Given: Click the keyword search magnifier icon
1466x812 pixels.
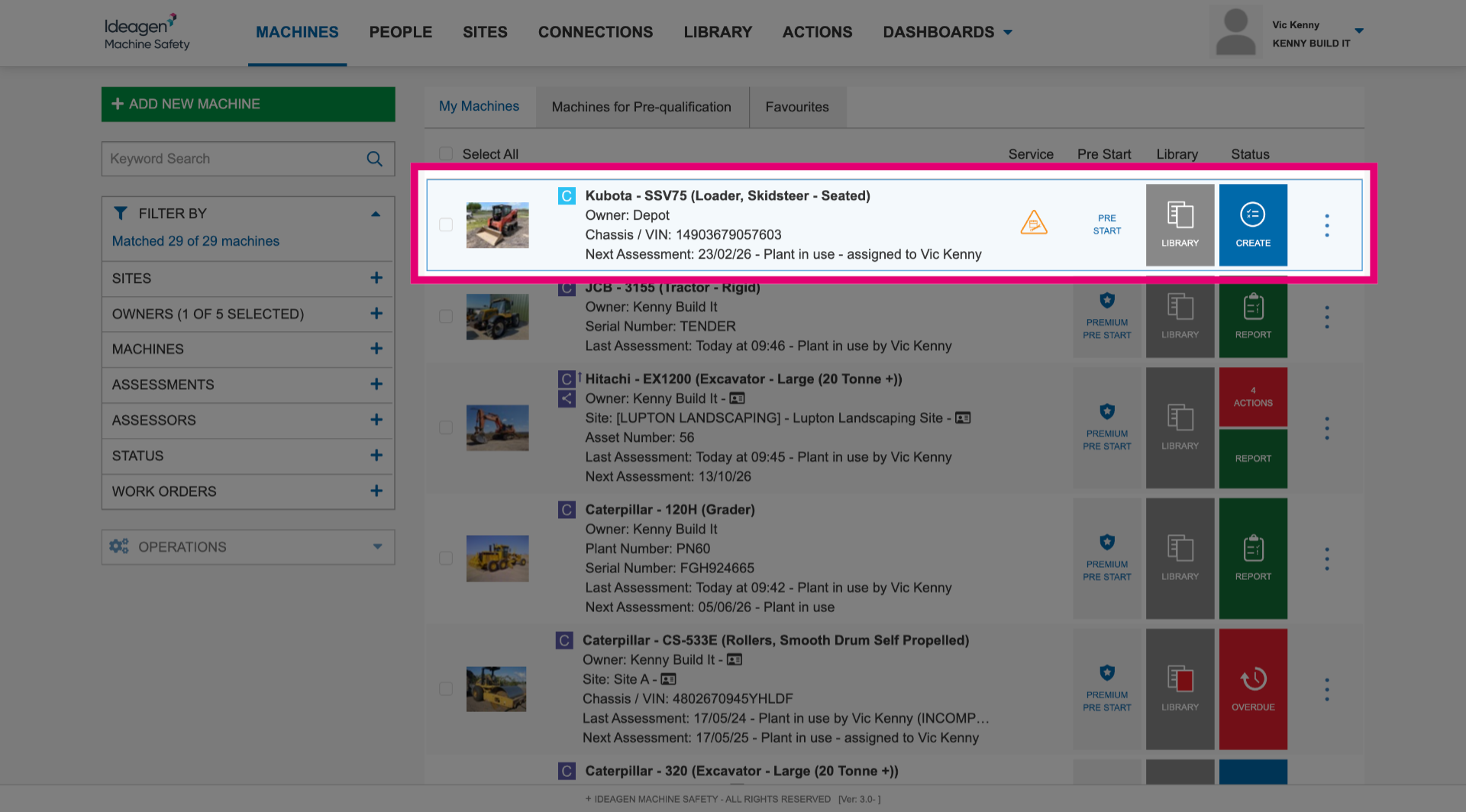Looking at the screenshot, I should coord(374,159).
